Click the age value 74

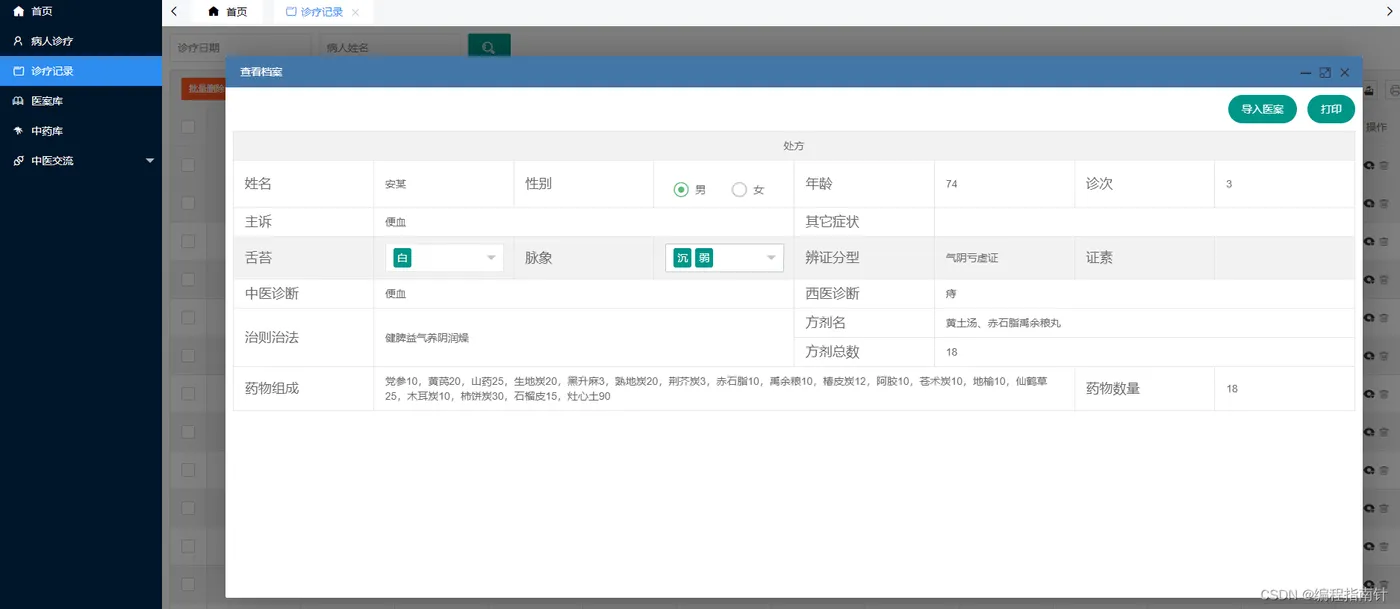point(951,185)
